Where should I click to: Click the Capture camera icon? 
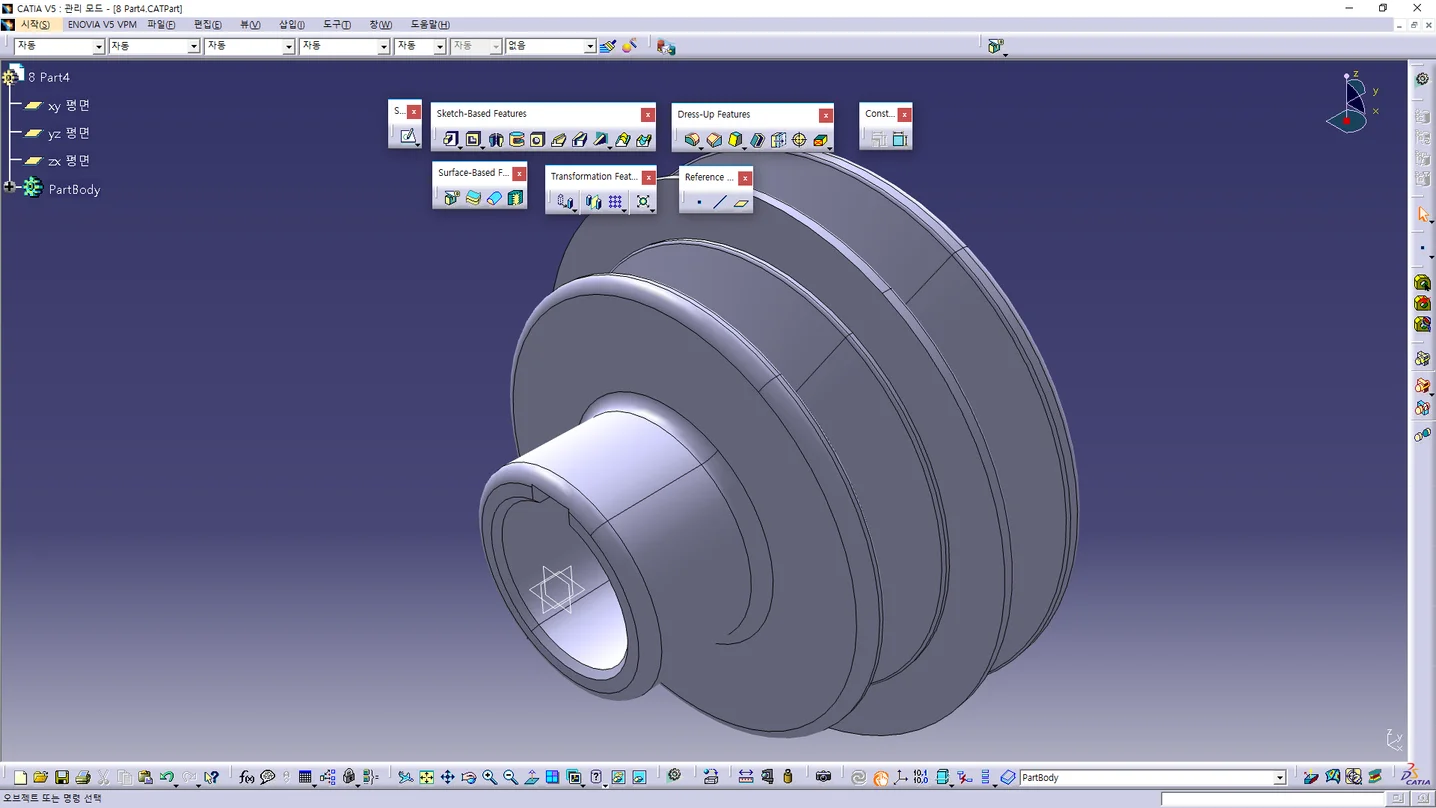click(x=823, y=777)
